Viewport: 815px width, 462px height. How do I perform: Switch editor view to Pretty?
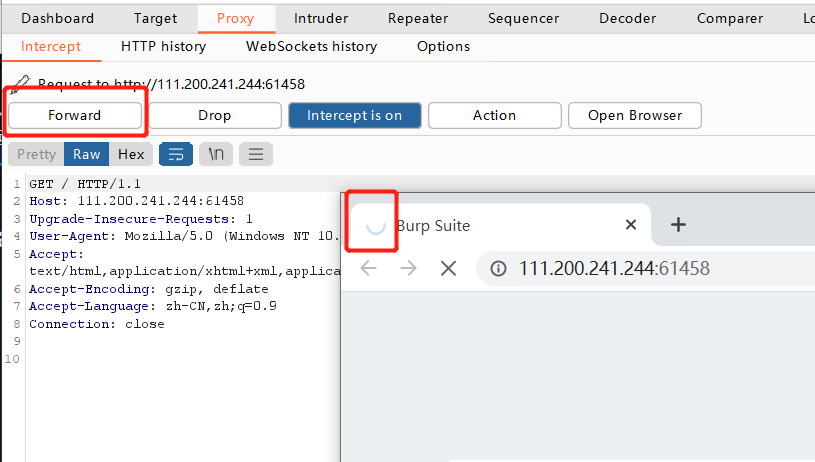click(37, 154)
